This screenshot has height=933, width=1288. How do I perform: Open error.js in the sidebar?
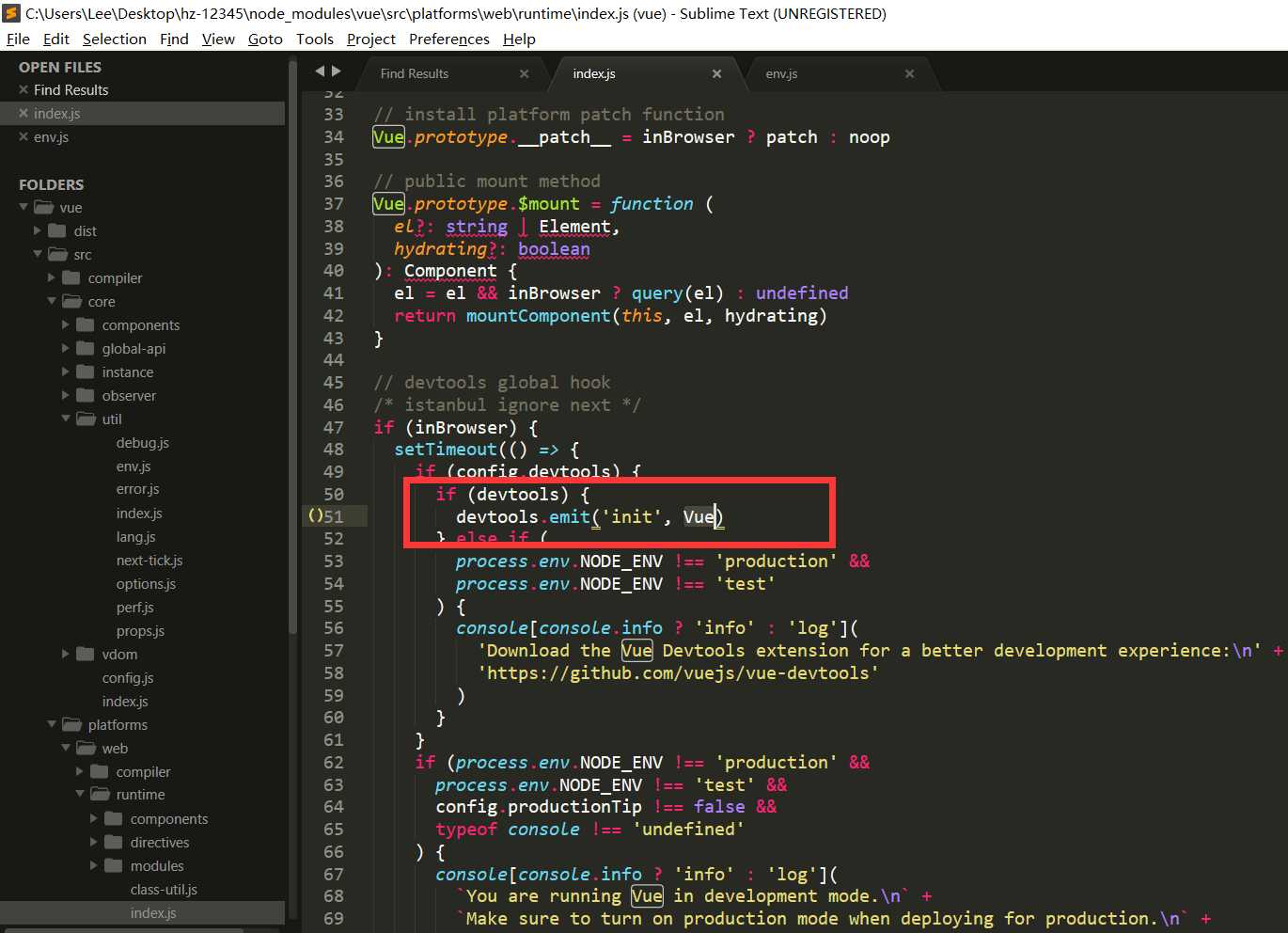click(x=138, y=489)
